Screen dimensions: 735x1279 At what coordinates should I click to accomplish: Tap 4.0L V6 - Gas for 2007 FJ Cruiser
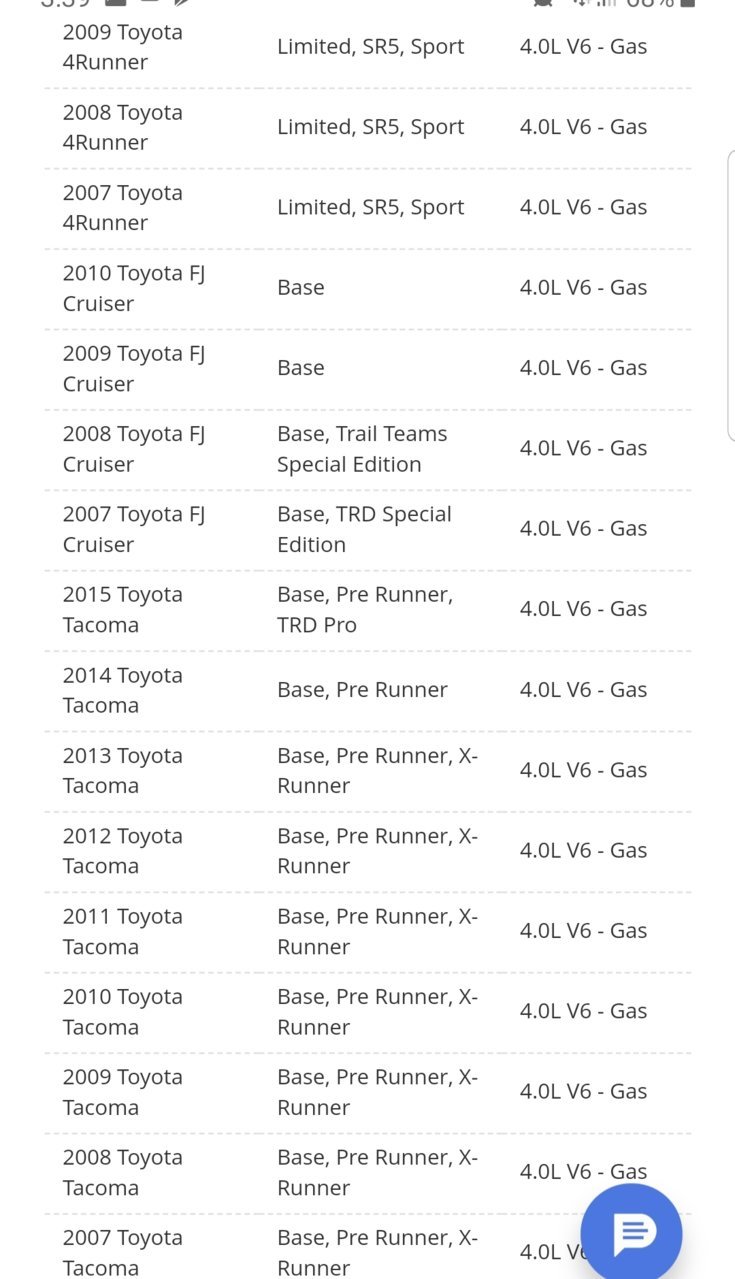coord(583,529)
